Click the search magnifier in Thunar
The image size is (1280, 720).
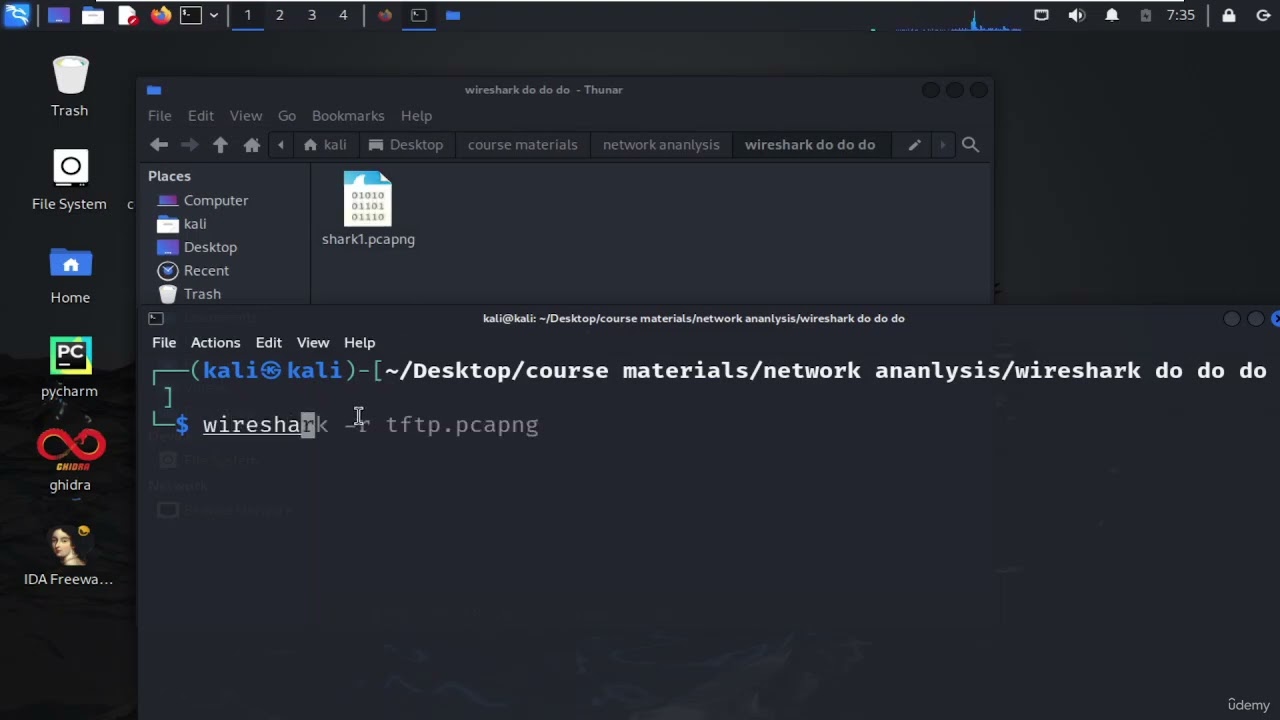point(970,145)
